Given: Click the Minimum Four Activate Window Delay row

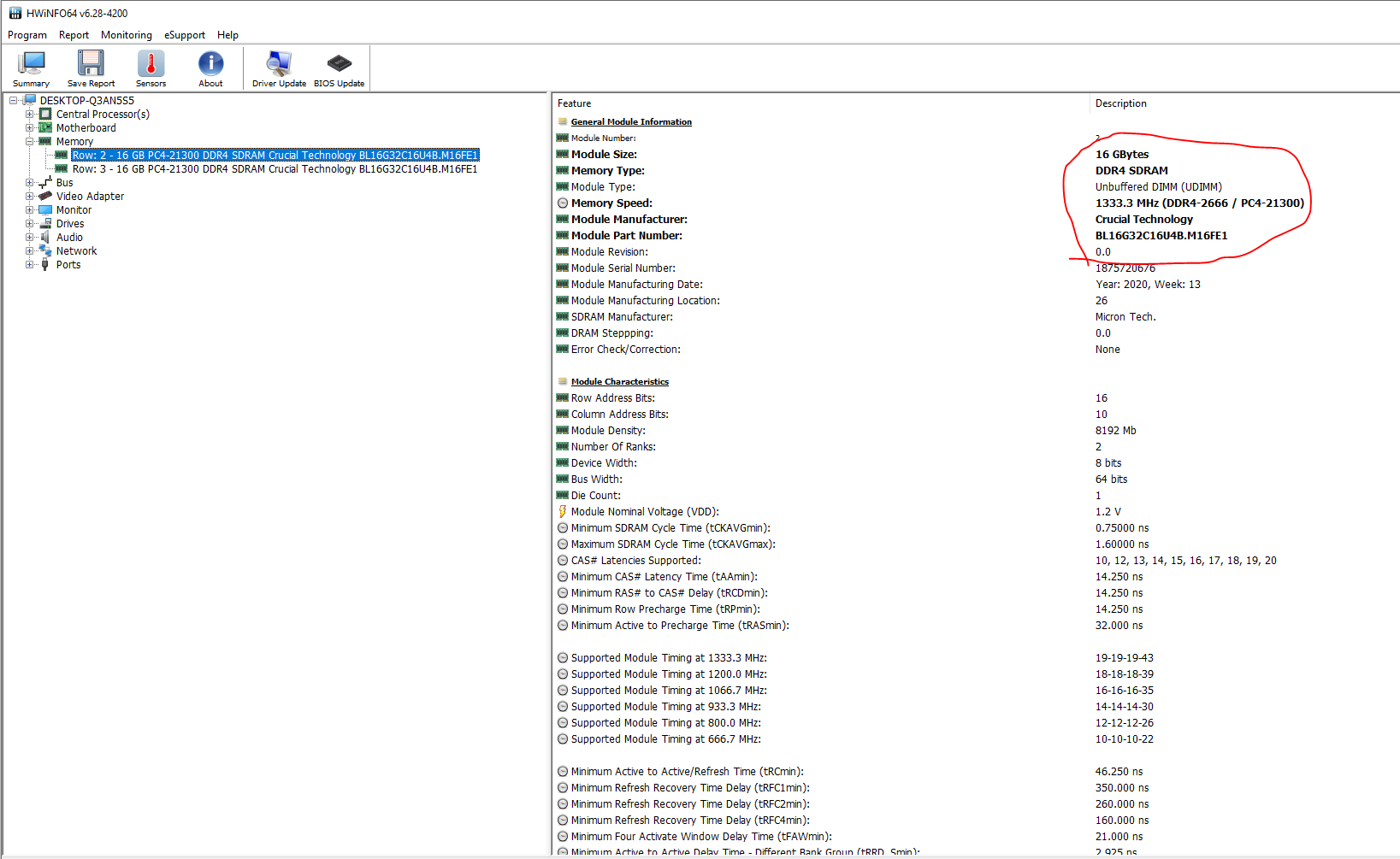Looking at the screenshot, I should point(976,836).
